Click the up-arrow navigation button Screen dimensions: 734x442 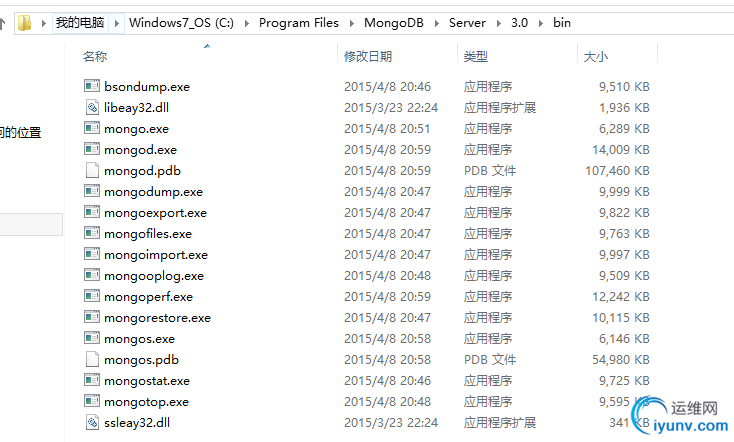pos(2,23)
